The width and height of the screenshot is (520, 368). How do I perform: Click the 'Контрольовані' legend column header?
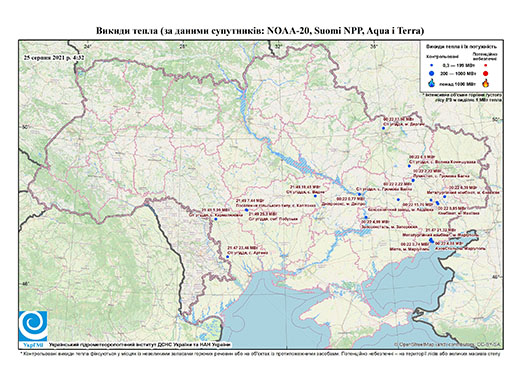coord(443,57)
